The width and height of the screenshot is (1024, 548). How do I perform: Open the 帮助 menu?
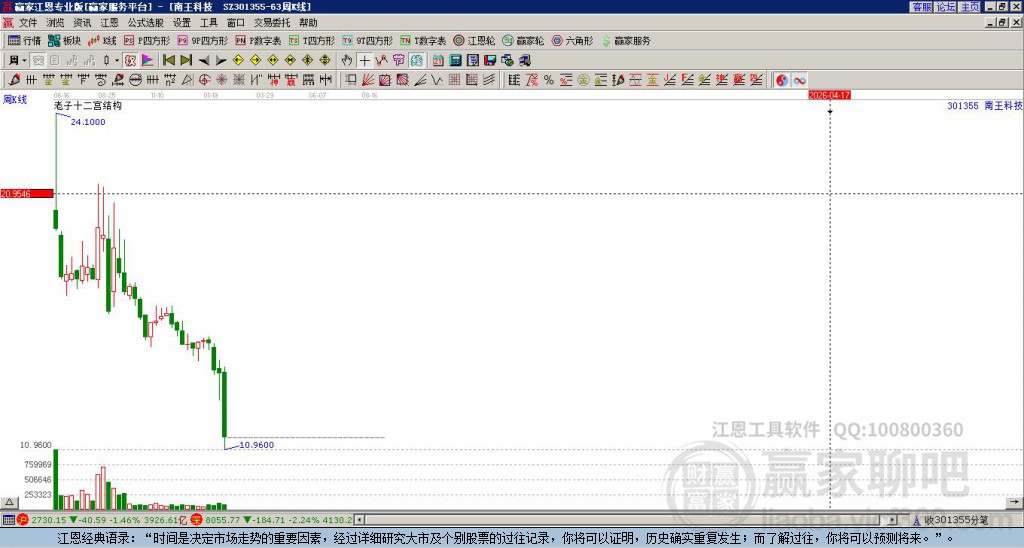(x=308, y=23)
